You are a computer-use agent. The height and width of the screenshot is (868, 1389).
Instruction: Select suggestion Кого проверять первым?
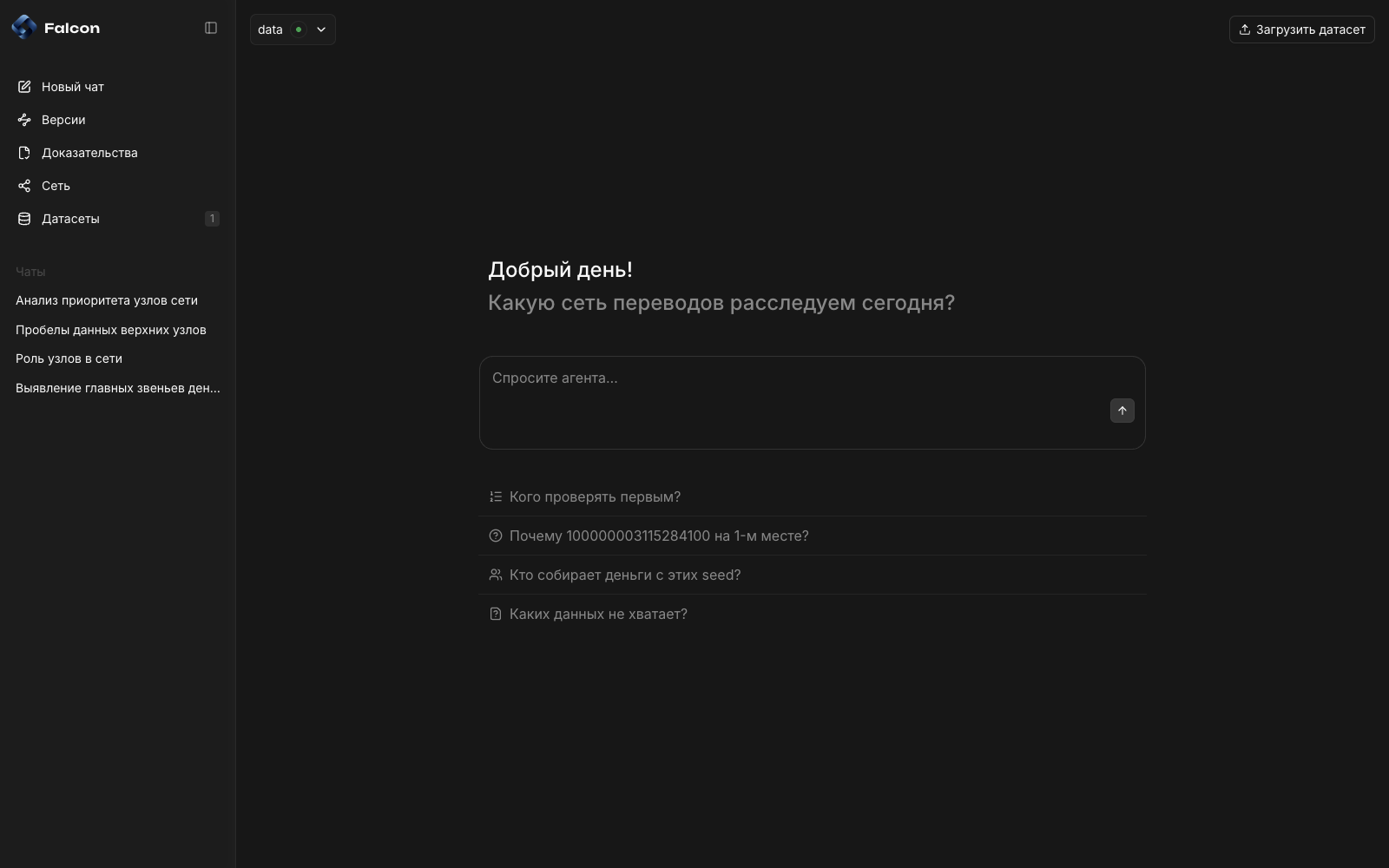click(813, 496)
